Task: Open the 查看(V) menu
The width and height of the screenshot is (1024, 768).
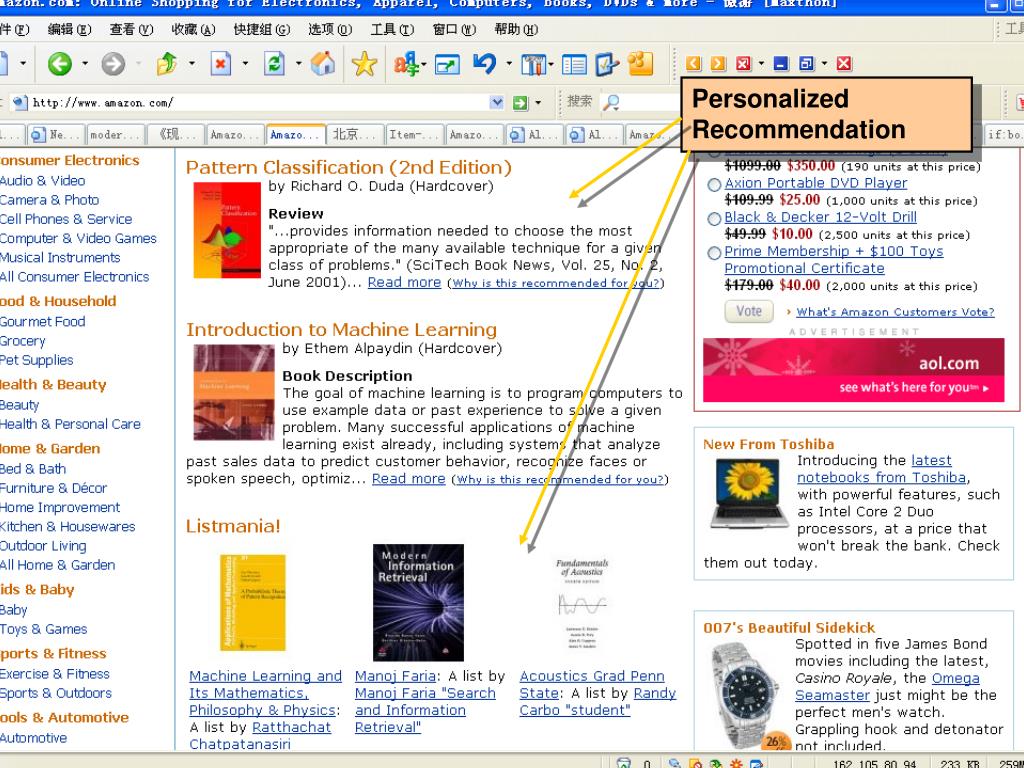Action: [x=131, y=29]
